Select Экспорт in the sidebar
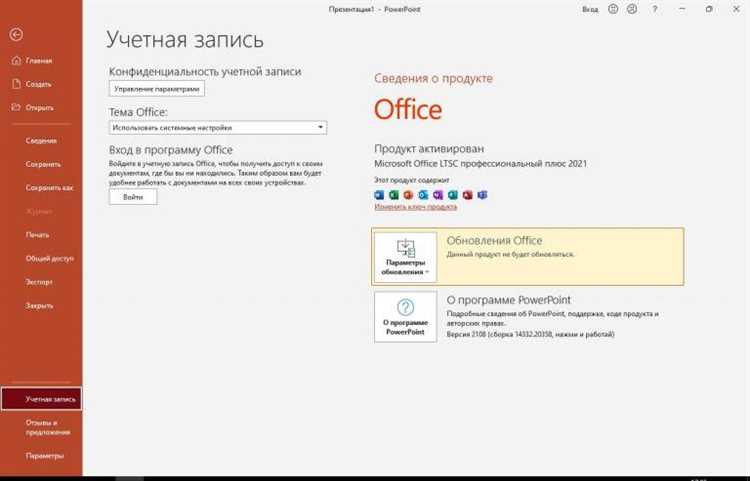750x481 pixels. pyautogui.click(x=41, y=282)
